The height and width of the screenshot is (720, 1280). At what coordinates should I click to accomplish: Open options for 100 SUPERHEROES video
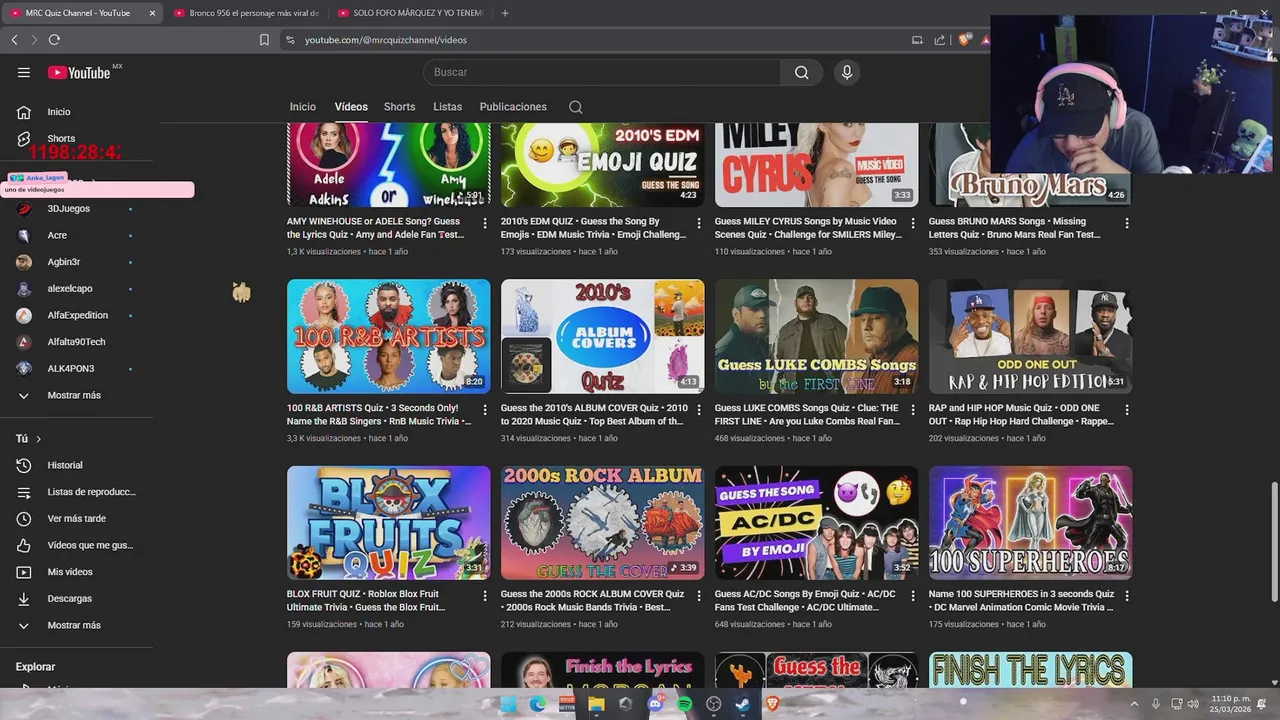[x=1127, y=596]
